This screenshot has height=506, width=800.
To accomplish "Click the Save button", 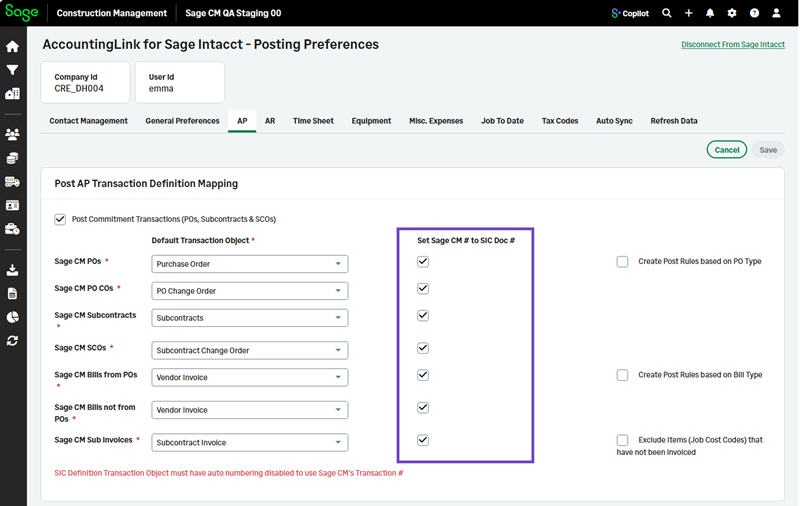I will [x=768, y=150].
